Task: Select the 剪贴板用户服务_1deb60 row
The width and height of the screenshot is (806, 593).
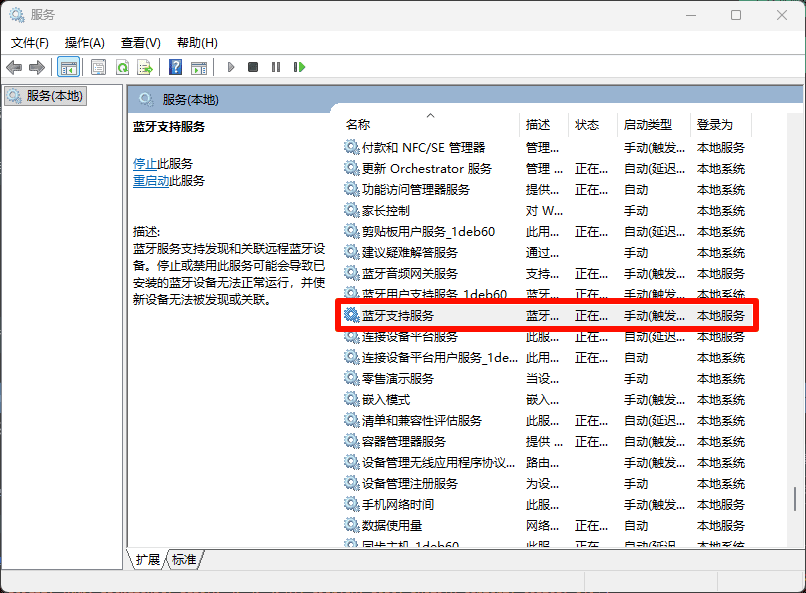Action: click(547, 232)
